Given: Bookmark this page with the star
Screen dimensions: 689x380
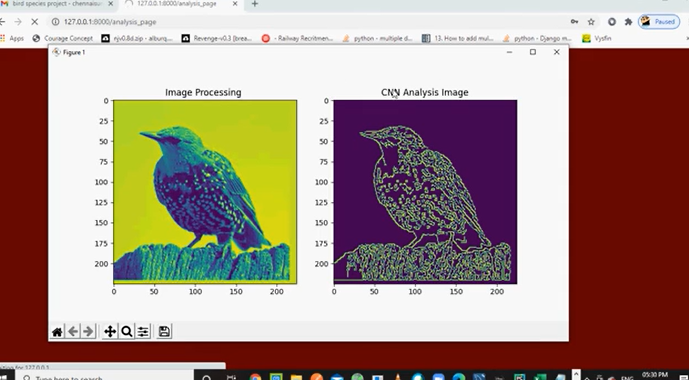Looking at the screenshot, I should tap(591, 22).
